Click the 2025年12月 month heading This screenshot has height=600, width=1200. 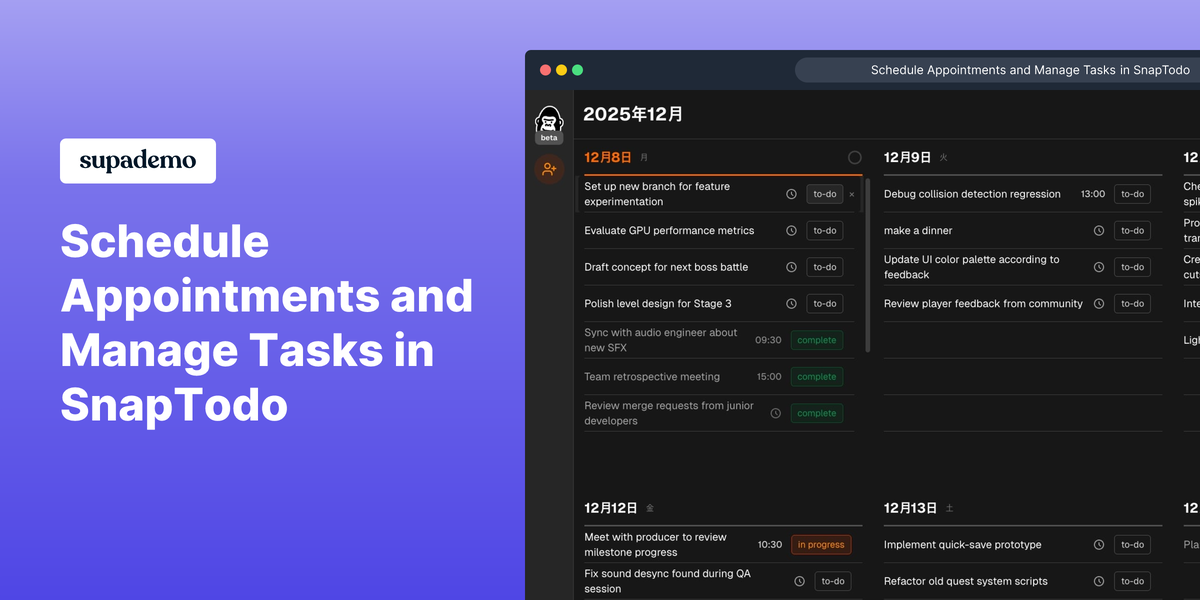click(x=633, y=114)
